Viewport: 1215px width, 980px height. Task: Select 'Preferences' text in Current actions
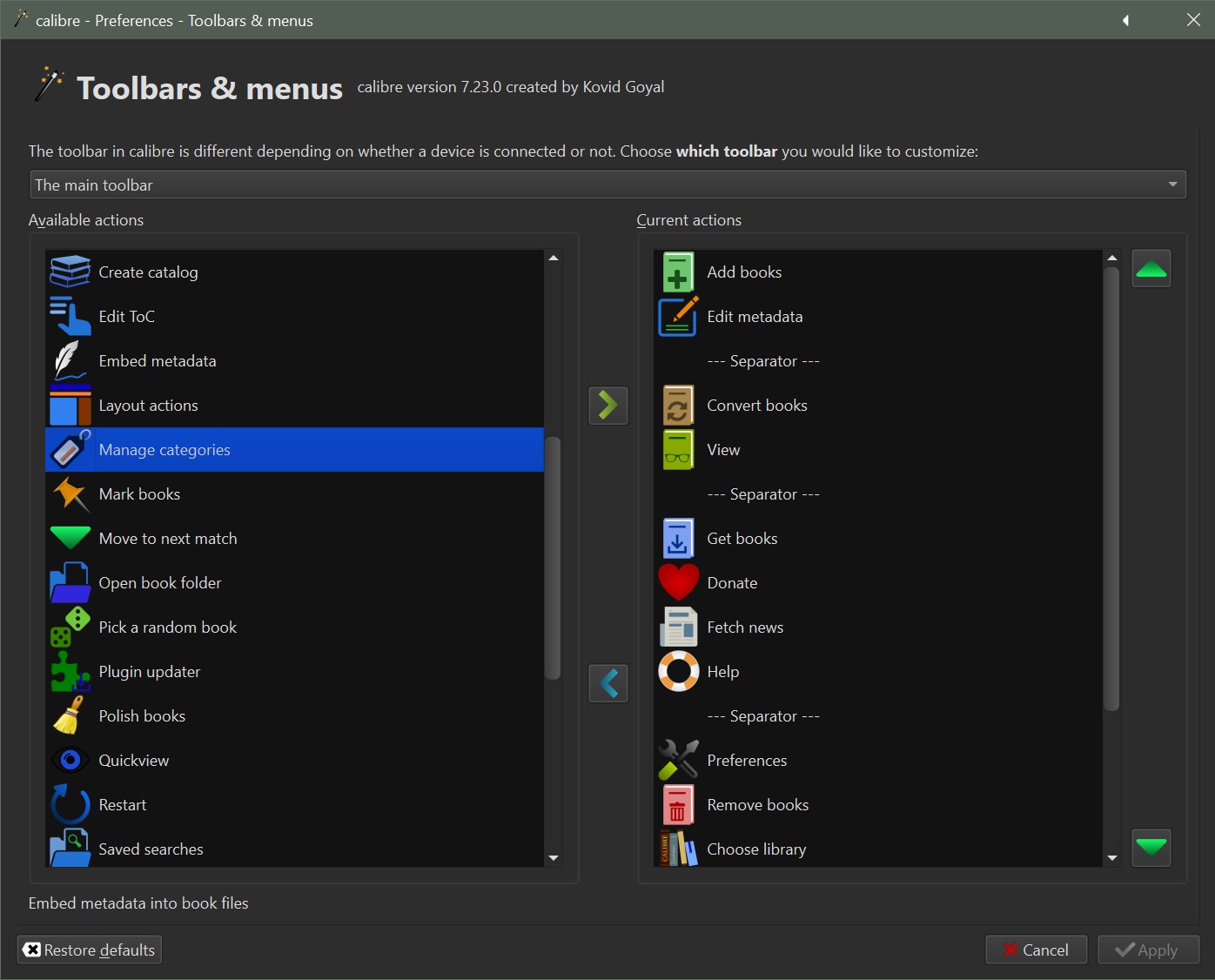747,761
